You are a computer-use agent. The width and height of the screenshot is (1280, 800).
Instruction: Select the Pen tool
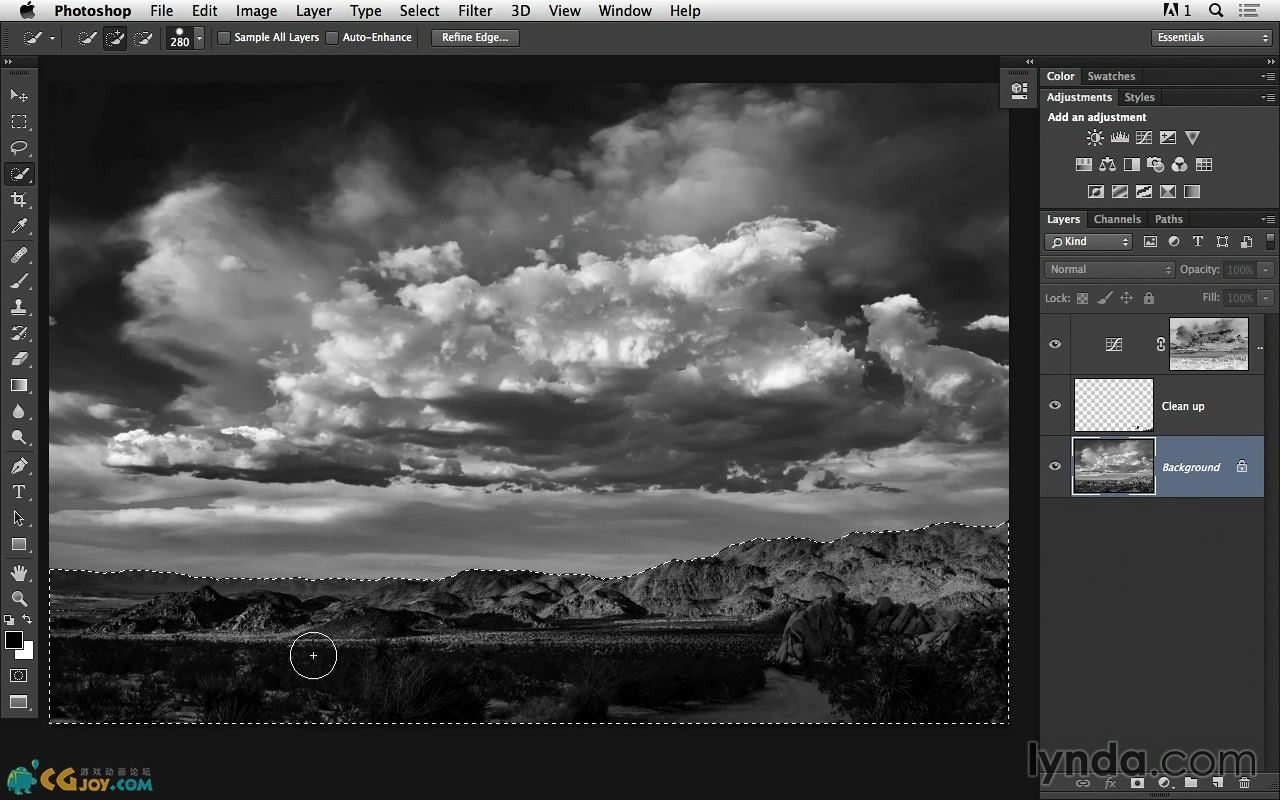19,466
